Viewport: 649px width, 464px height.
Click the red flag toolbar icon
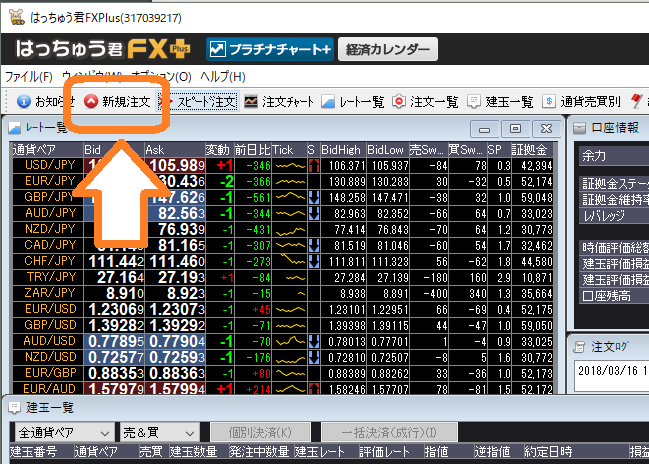click(636, 101)
